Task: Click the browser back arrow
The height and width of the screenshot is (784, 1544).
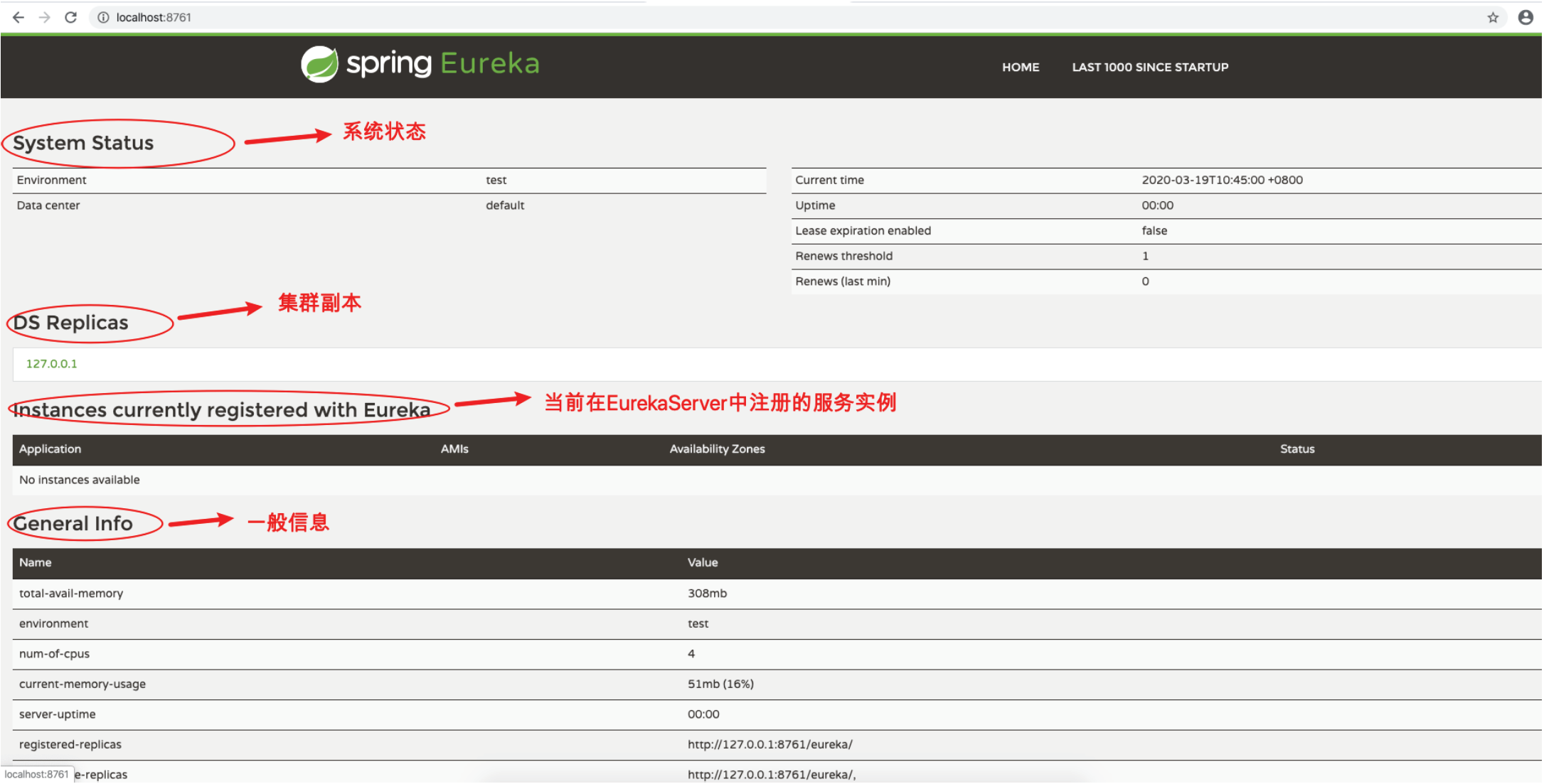Action: coord(18,17)
